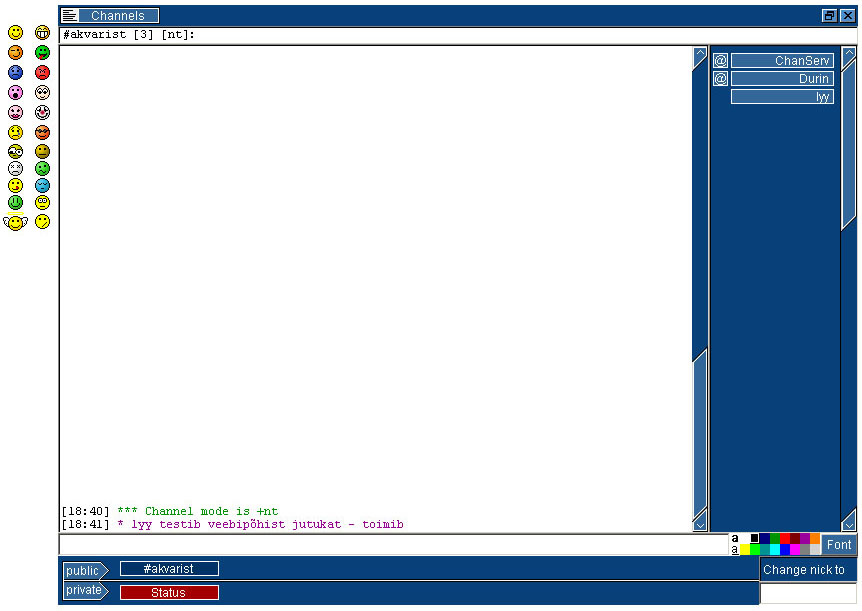This screenshot has height=611, width=862.
Task: Insert the green happy face emoticon
Action: (15, 202)
